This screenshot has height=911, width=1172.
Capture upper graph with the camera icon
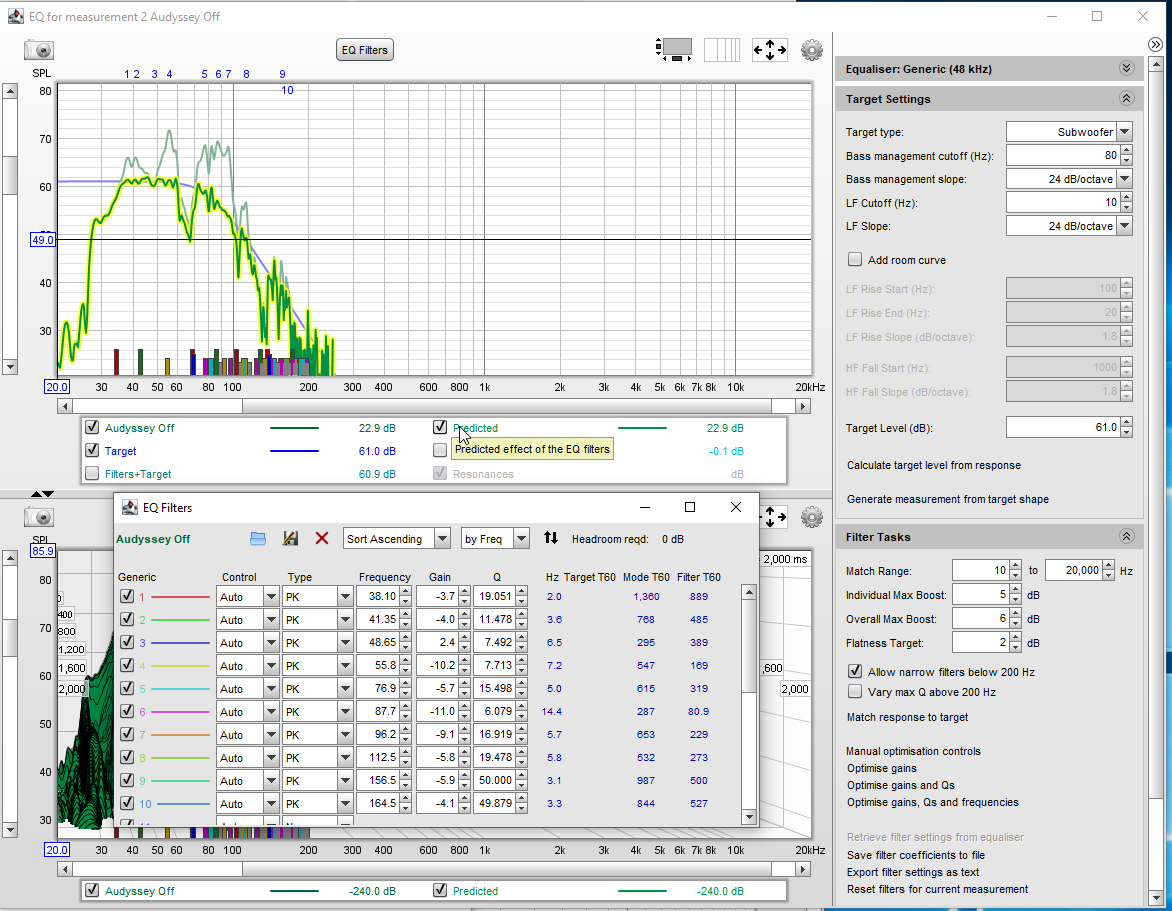pyautogui.click(x=39, y=50)
